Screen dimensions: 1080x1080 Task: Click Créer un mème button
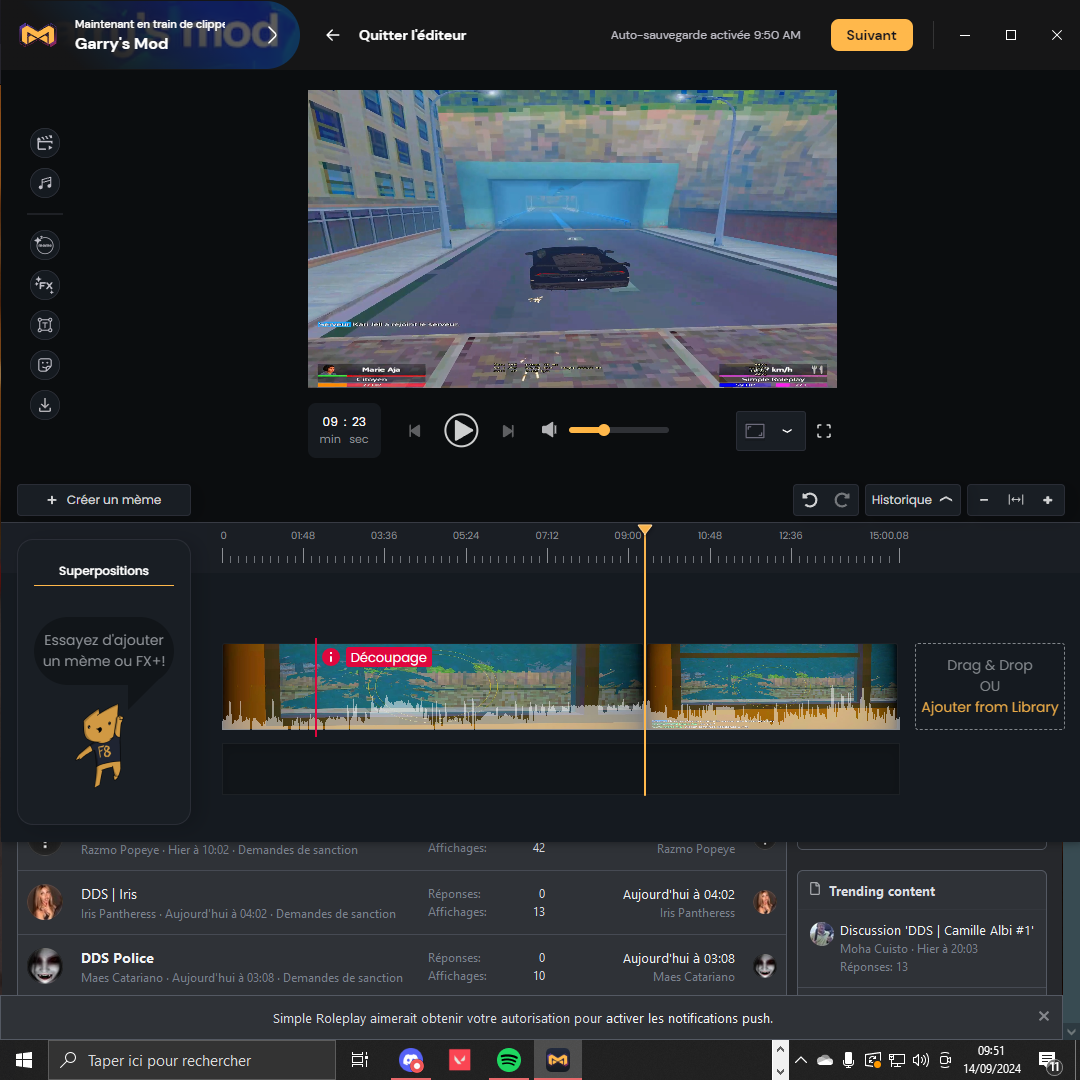(104, 500)
